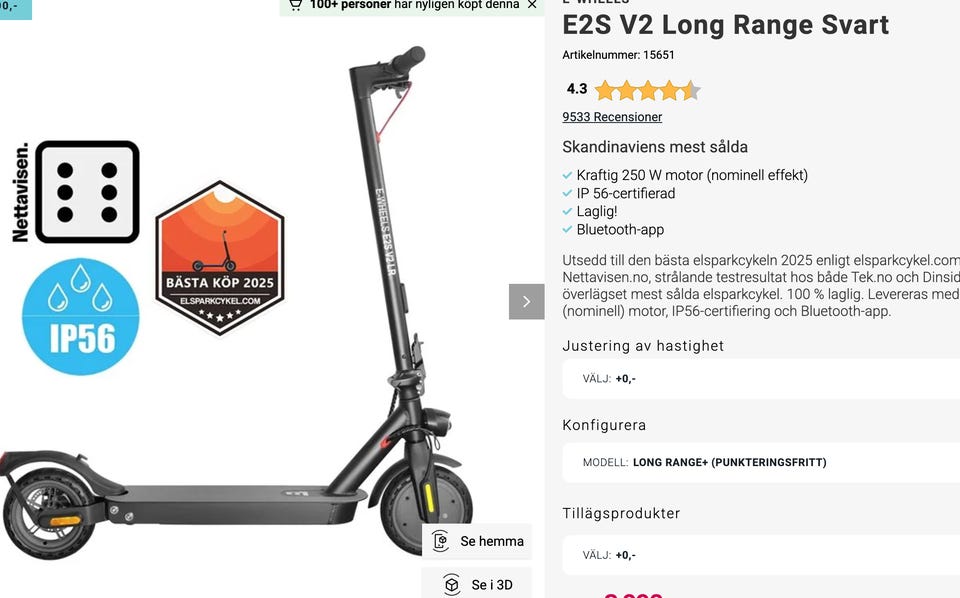This screenshot has height=598, width=960.
Task: Click the IP 56-certifierad feature checkmark
Action: point(567,193)
